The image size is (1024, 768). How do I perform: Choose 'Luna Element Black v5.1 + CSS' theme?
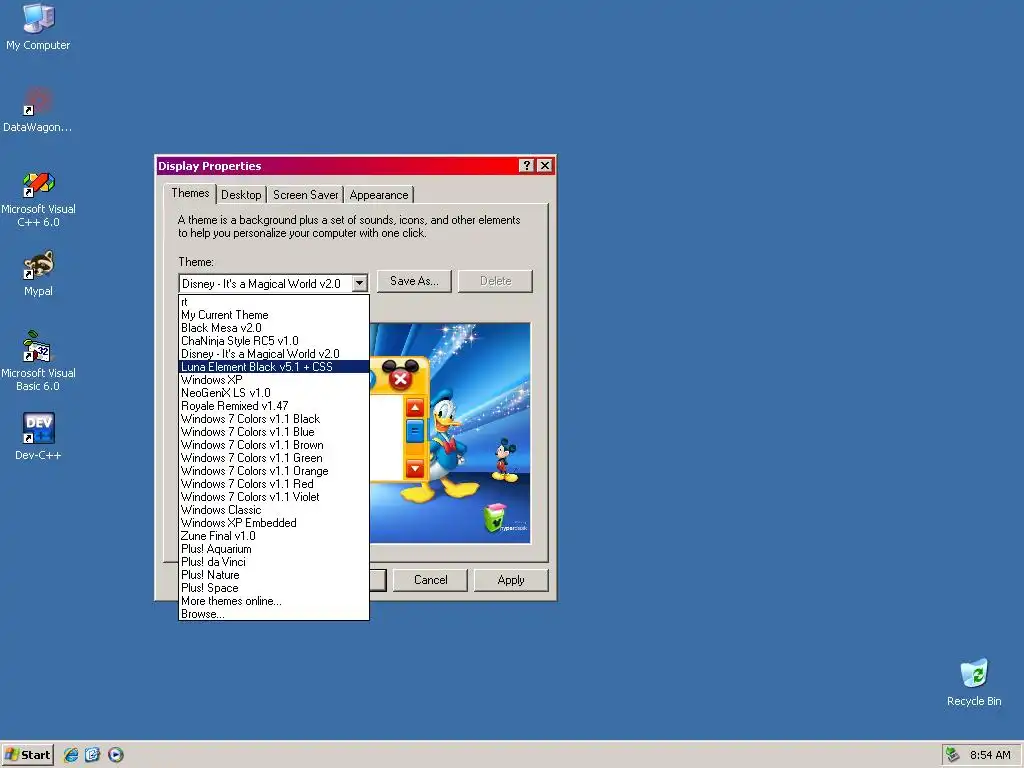274,367
